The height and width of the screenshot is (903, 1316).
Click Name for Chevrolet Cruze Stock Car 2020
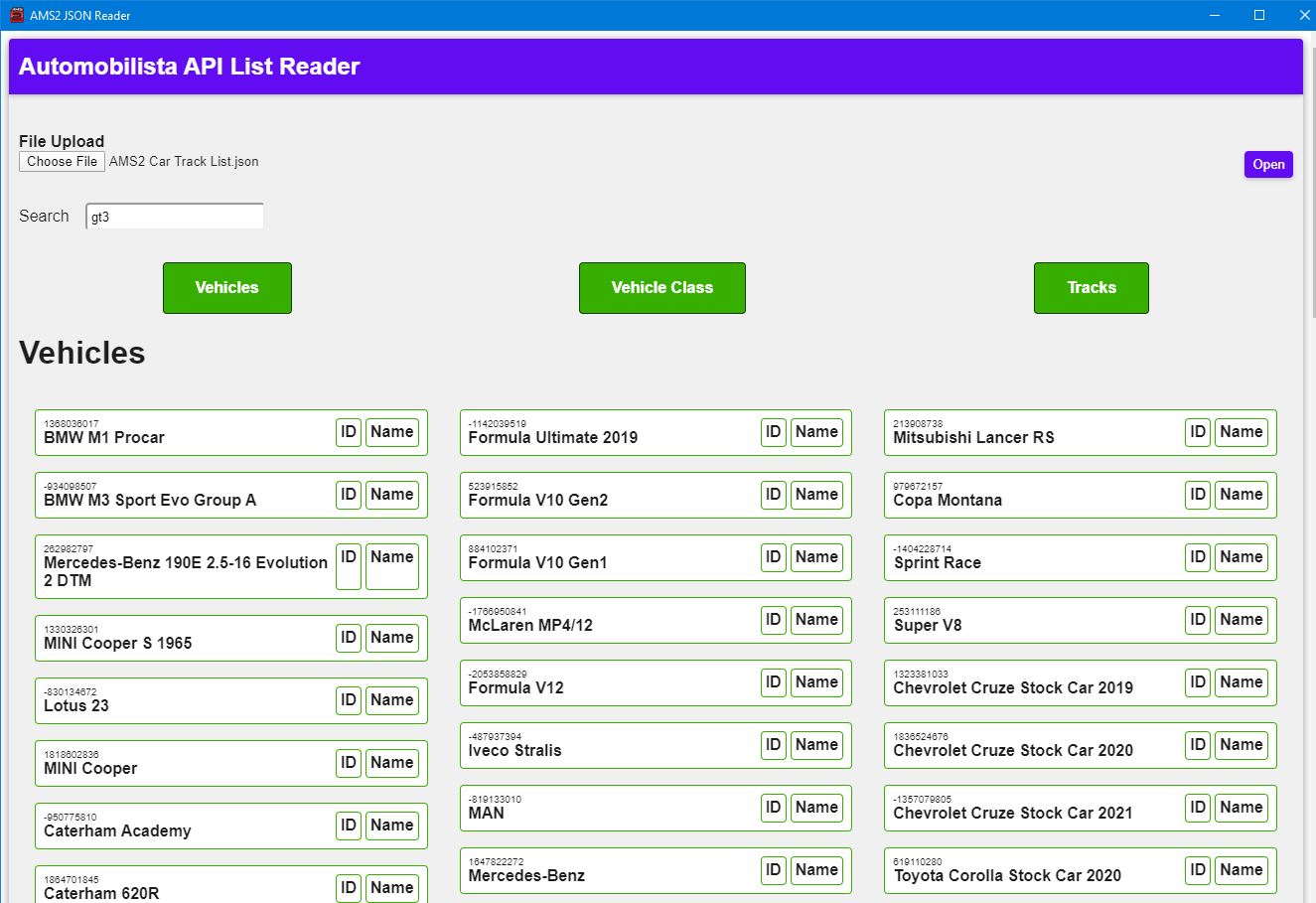[1243, 745]
